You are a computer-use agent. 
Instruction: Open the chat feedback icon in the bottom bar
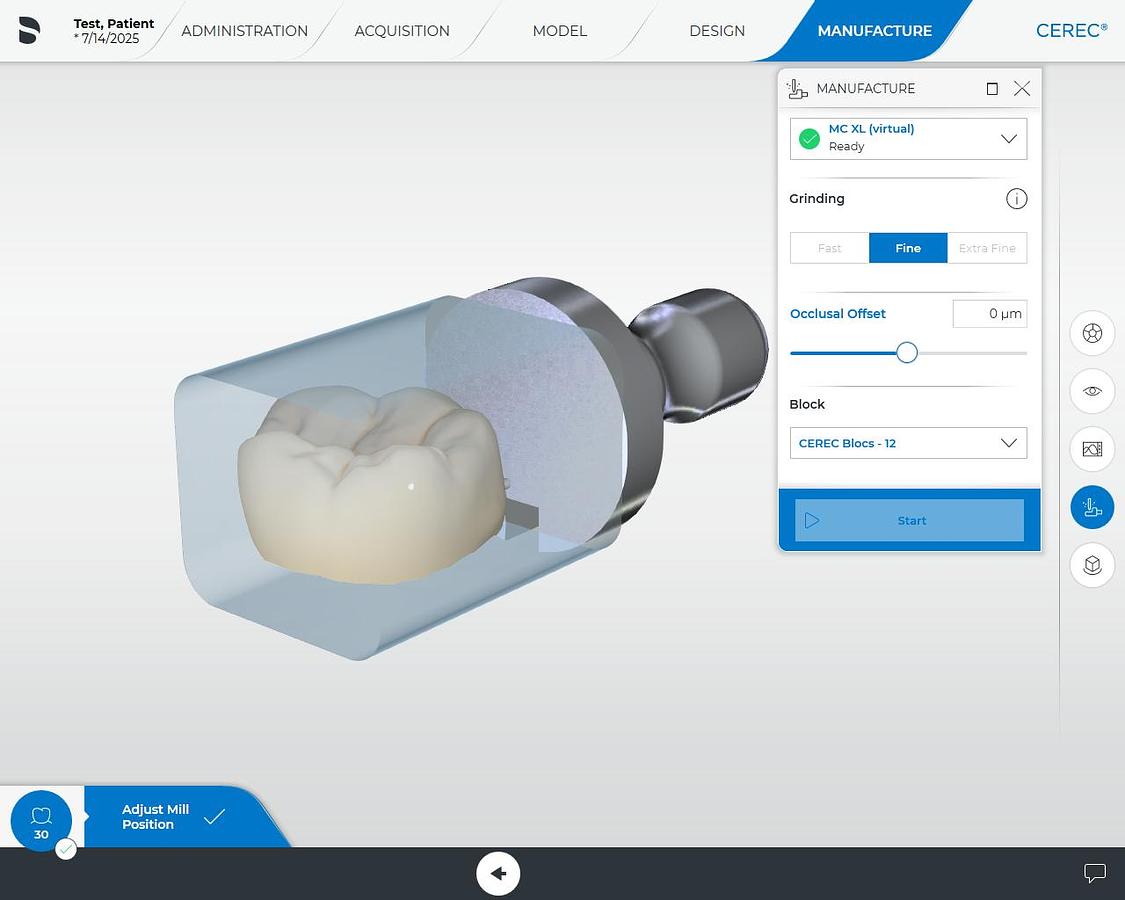click(x=1095, y=873)
